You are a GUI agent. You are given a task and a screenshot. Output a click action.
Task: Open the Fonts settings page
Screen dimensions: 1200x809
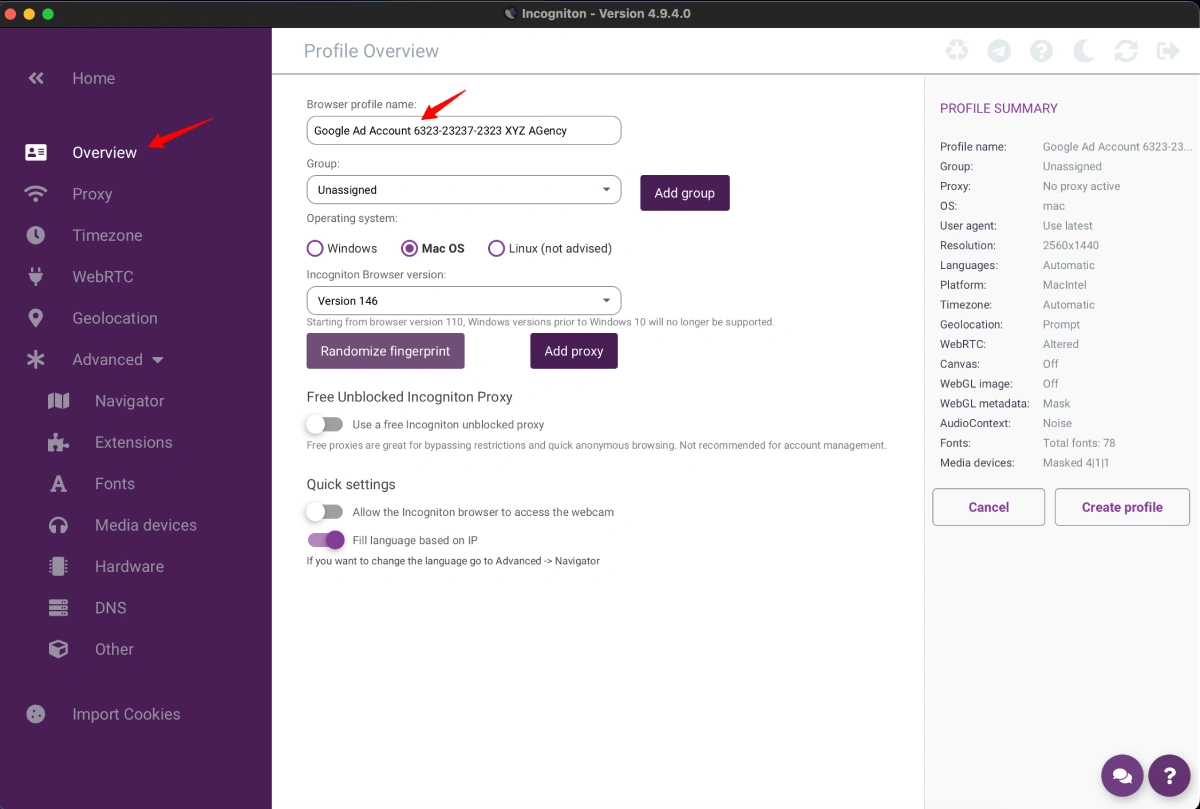(114, 484)
